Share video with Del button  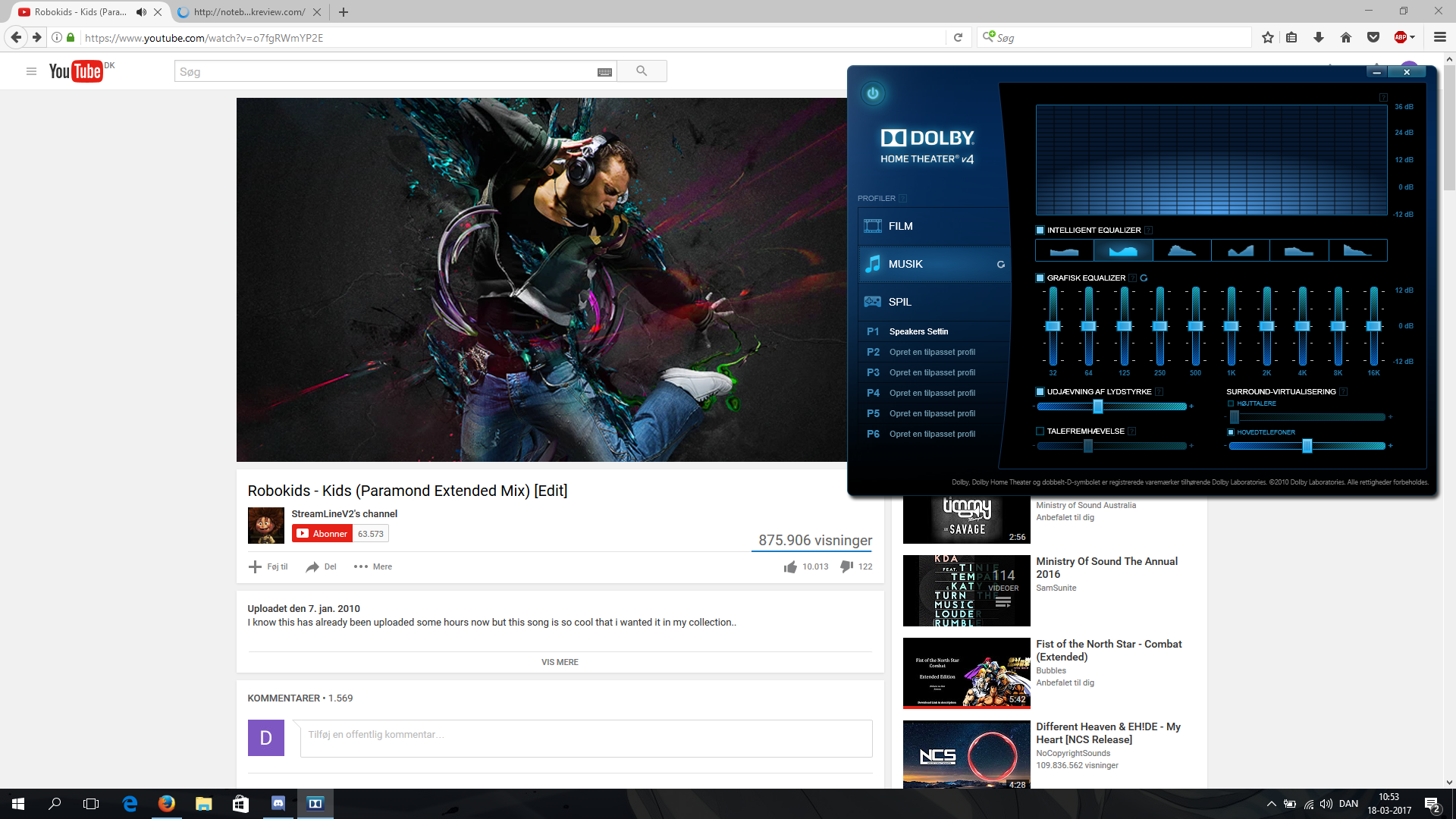[321, 567]
